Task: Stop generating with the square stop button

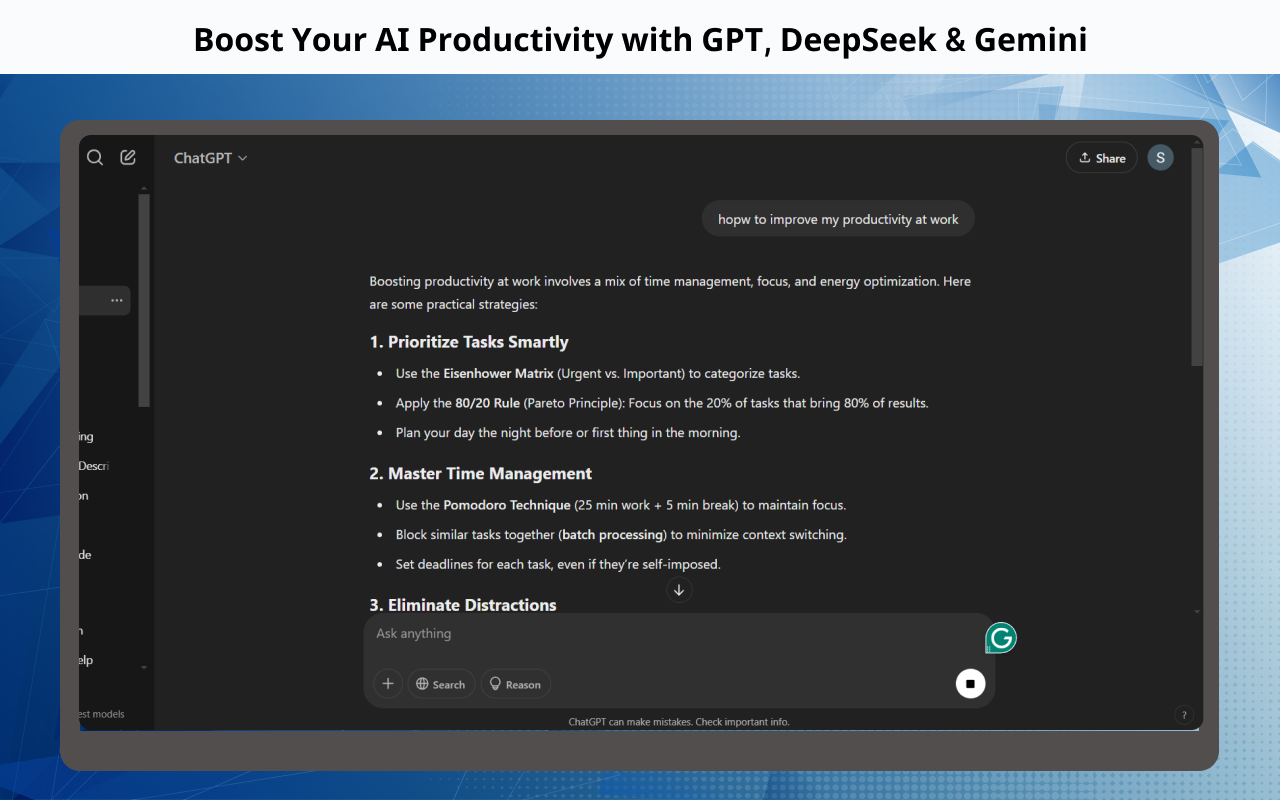Action: (x=970, y=684)
